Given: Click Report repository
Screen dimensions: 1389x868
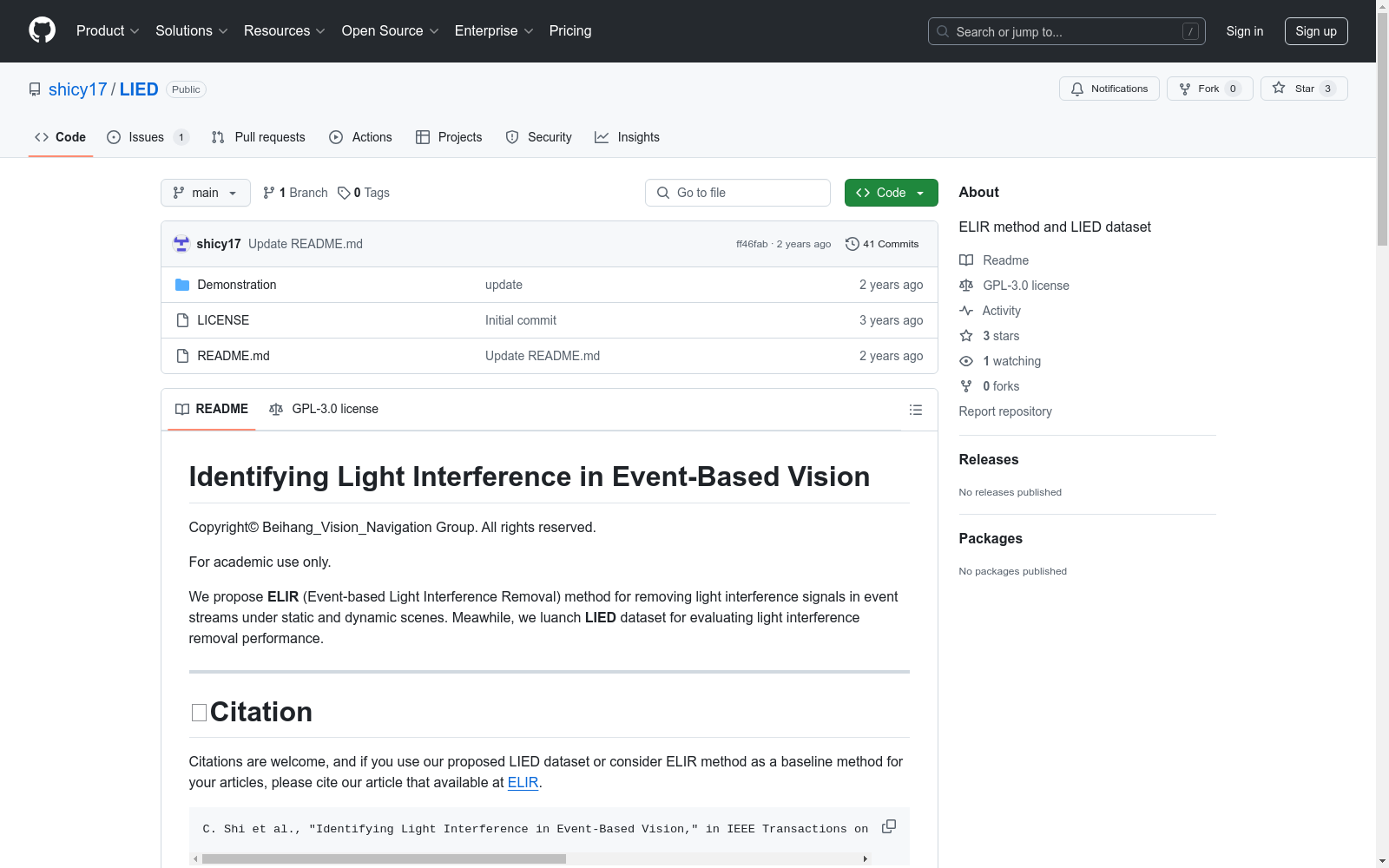Looking at the screenshot, I should 1005,411.
